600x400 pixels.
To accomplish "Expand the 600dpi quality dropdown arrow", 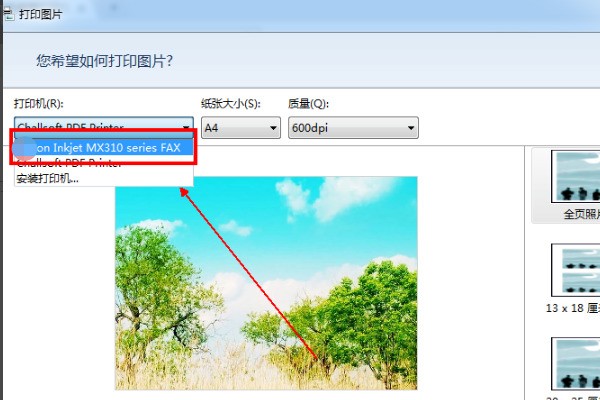I will click(411, 128).
